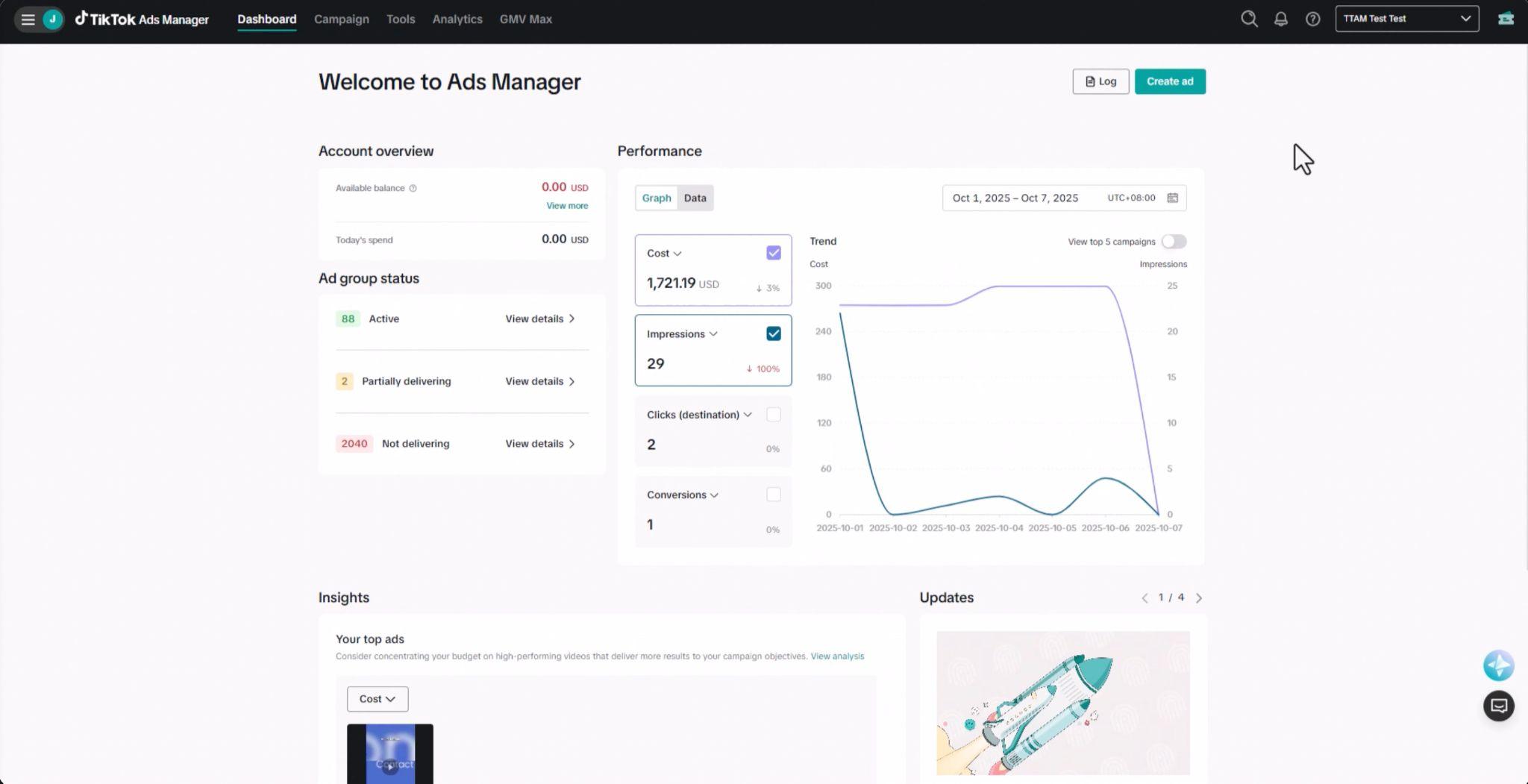The height and width of the screenshot is (784, 1528).
Task: Open the Cost sort dropdown in Insights
Action: (x=378, y=699)
